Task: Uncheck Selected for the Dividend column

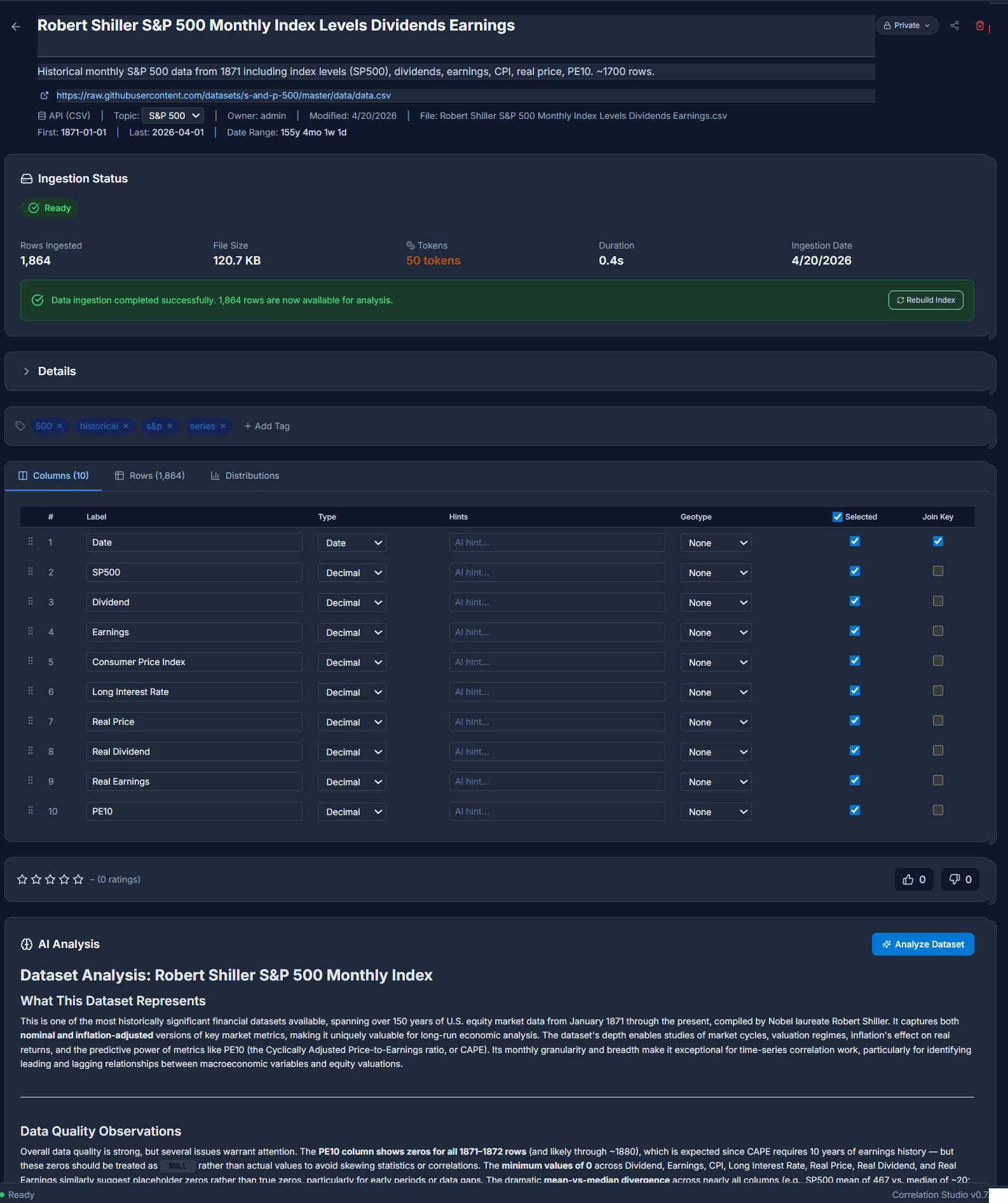Action: click(x=855, y=601)
